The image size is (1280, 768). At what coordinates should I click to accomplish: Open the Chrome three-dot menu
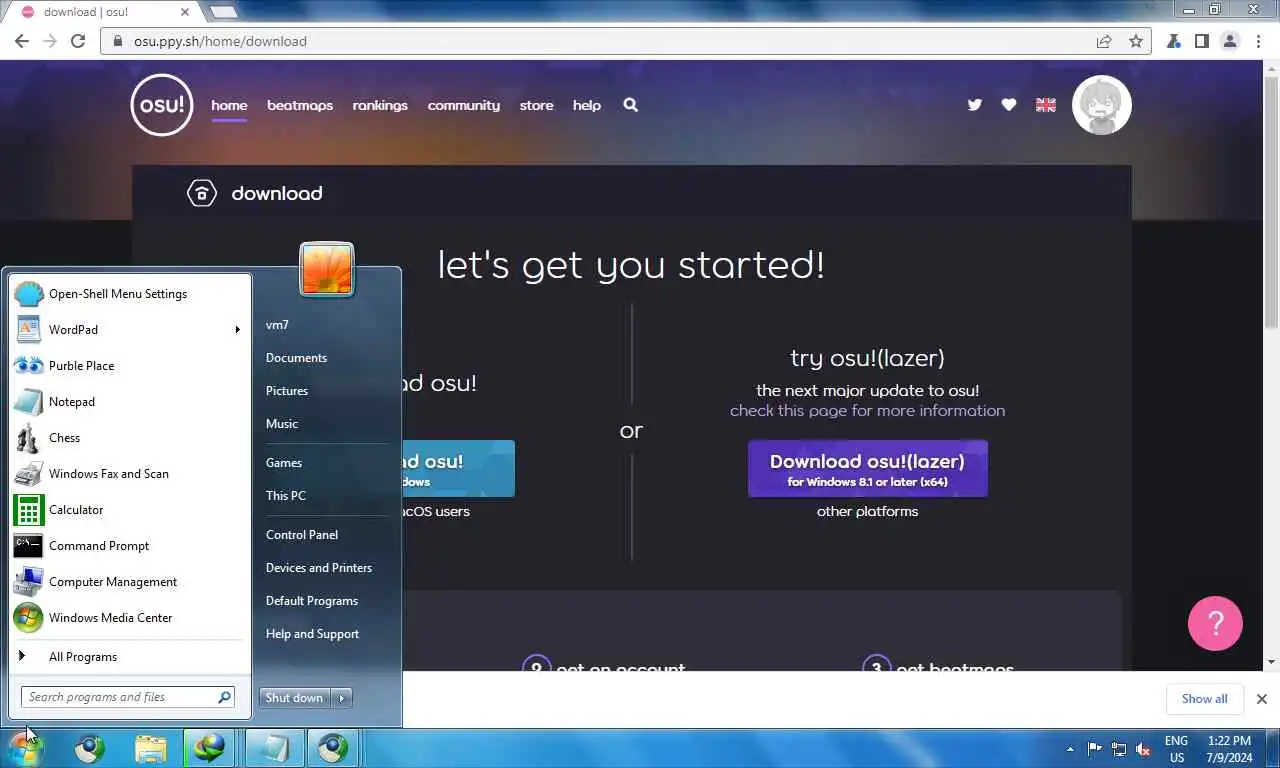click(x=1259, y=41)
